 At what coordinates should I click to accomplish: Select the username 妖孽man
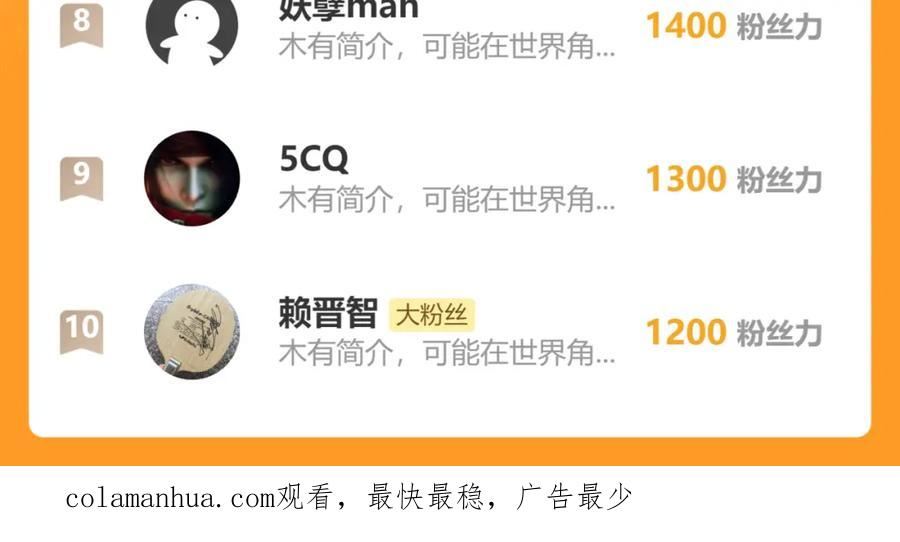pos(349,10)
